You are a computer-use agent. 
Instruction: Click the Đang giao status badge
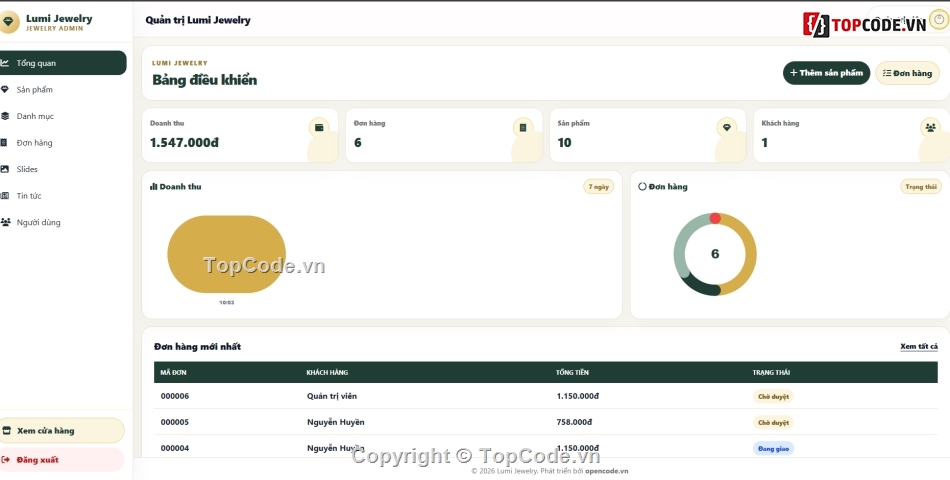pos(773,448)
